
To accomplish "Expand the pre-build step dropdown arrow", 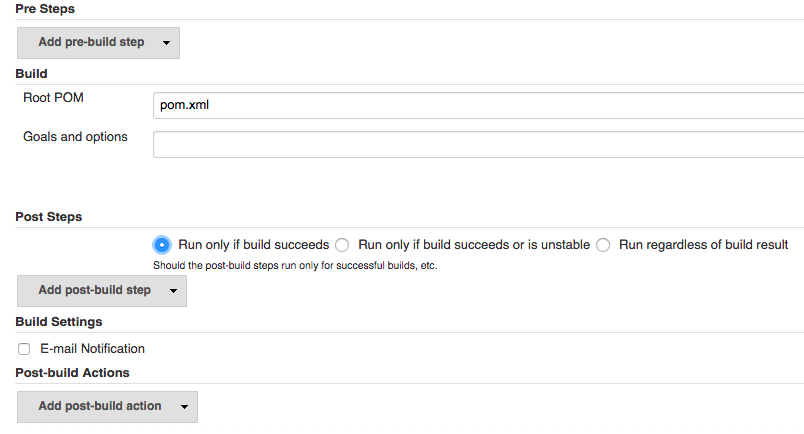I will pos(165,42).
